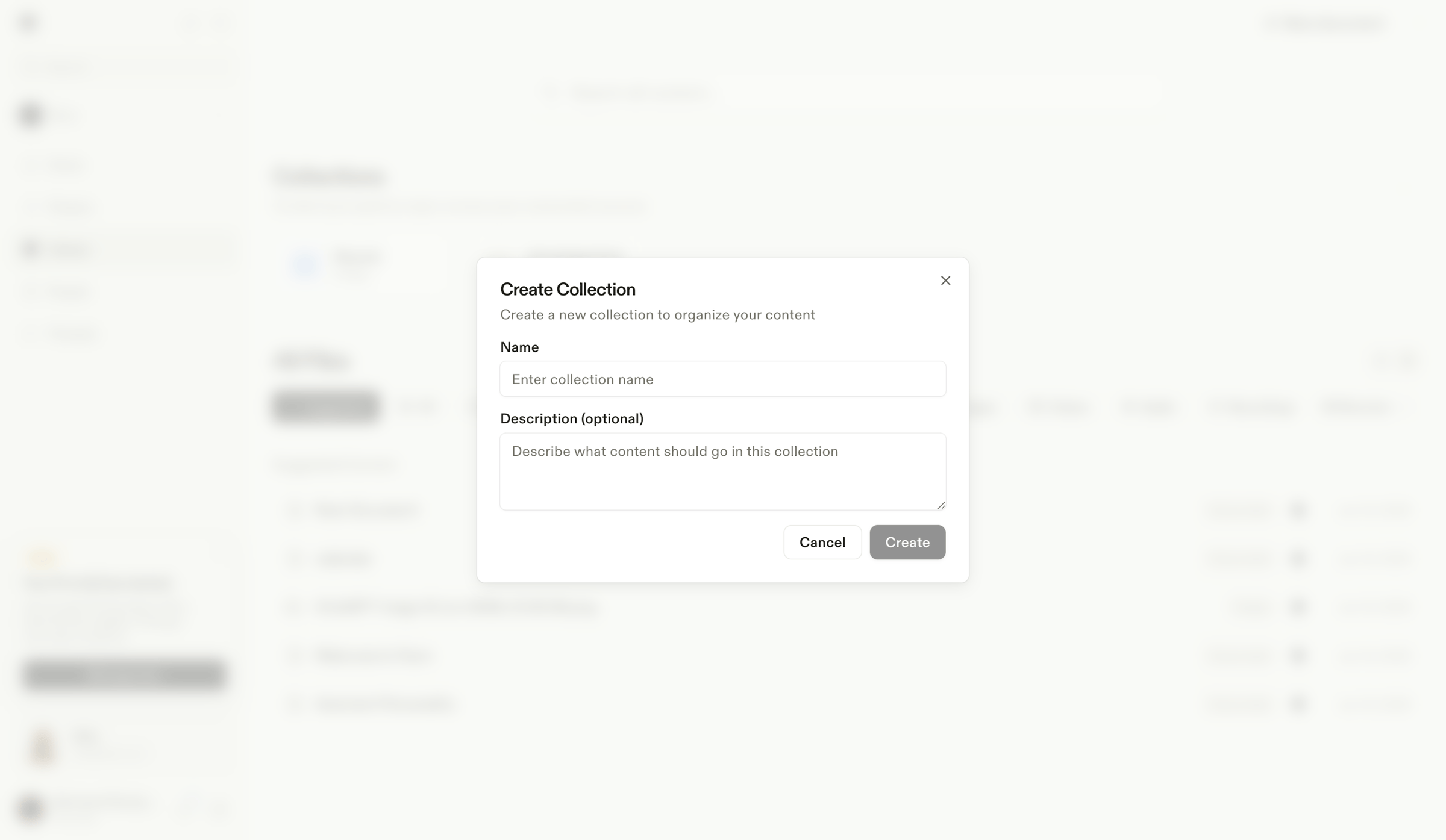Click the Name field label

pyautogui.click(x=519, y=347)
